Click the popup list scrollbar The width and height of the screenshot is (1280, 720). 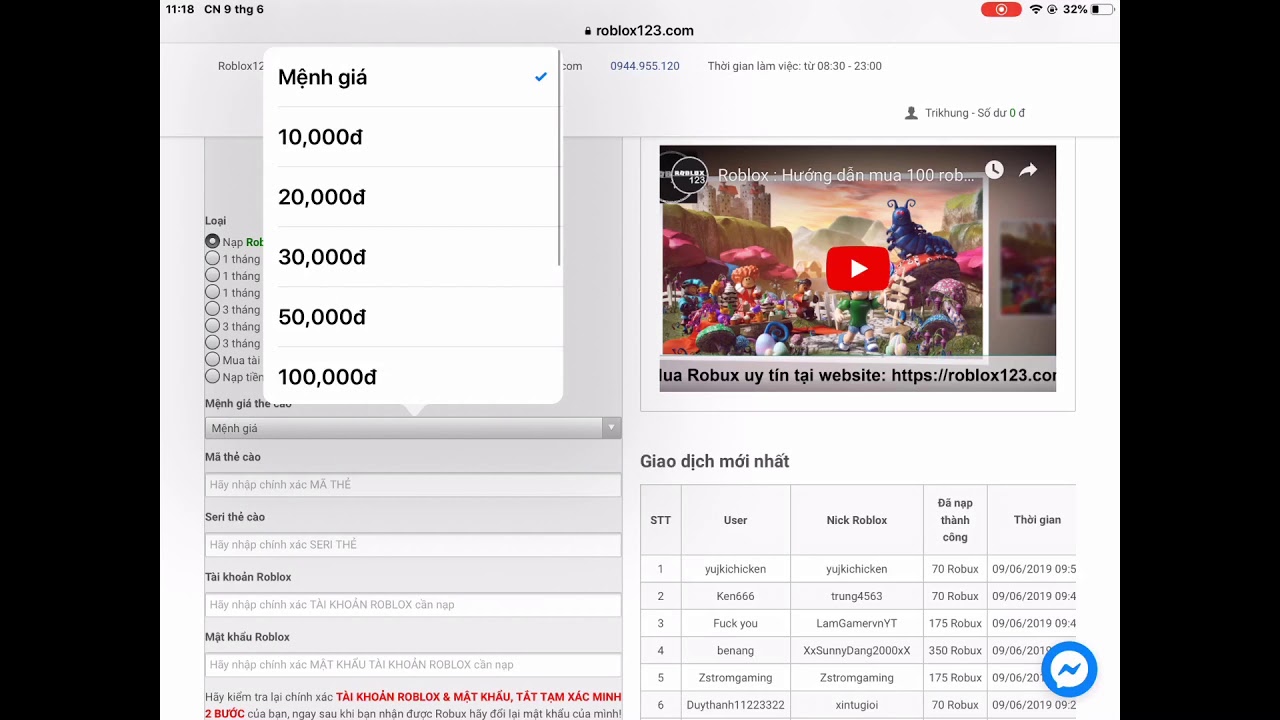(x=559, y=160)
